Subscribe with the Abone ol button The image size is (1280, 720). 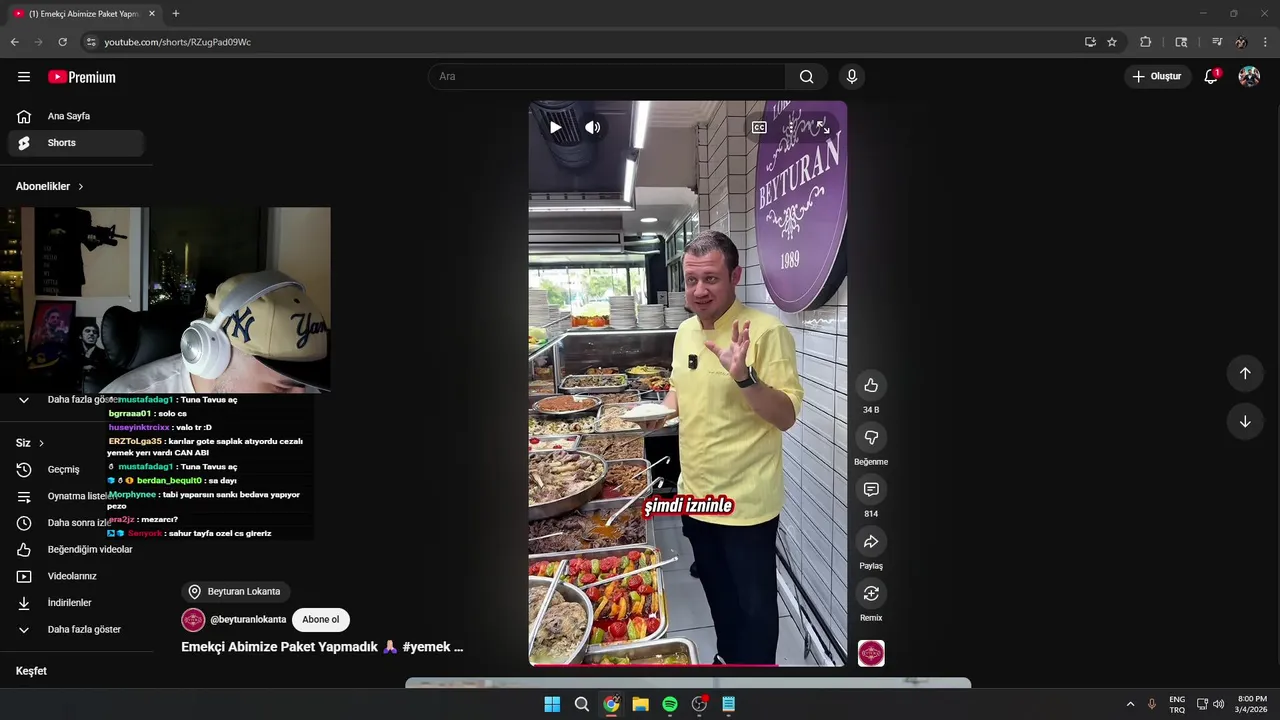point(321,620)
